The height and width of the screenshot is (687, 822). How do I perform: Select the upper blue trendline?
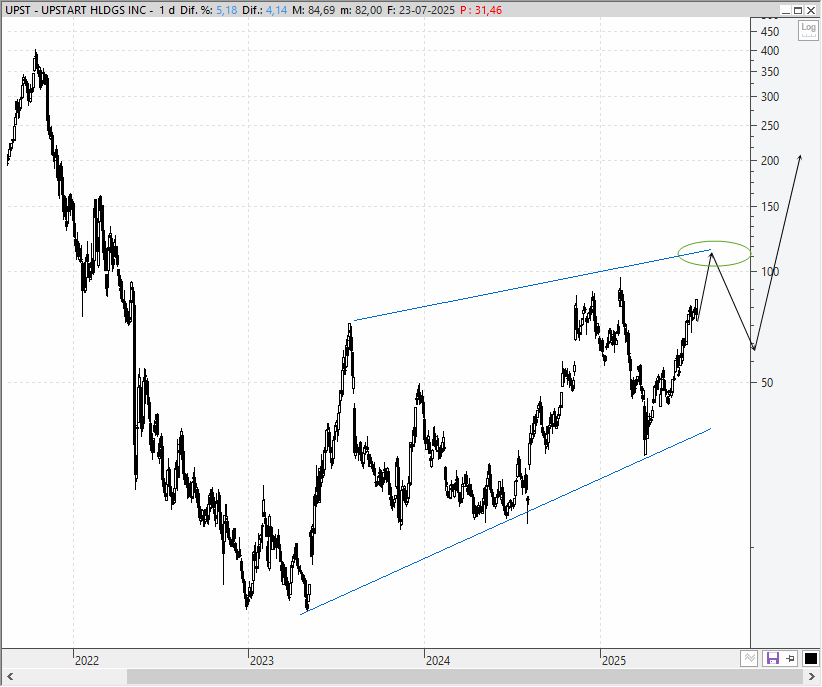(x=532, y=285)
